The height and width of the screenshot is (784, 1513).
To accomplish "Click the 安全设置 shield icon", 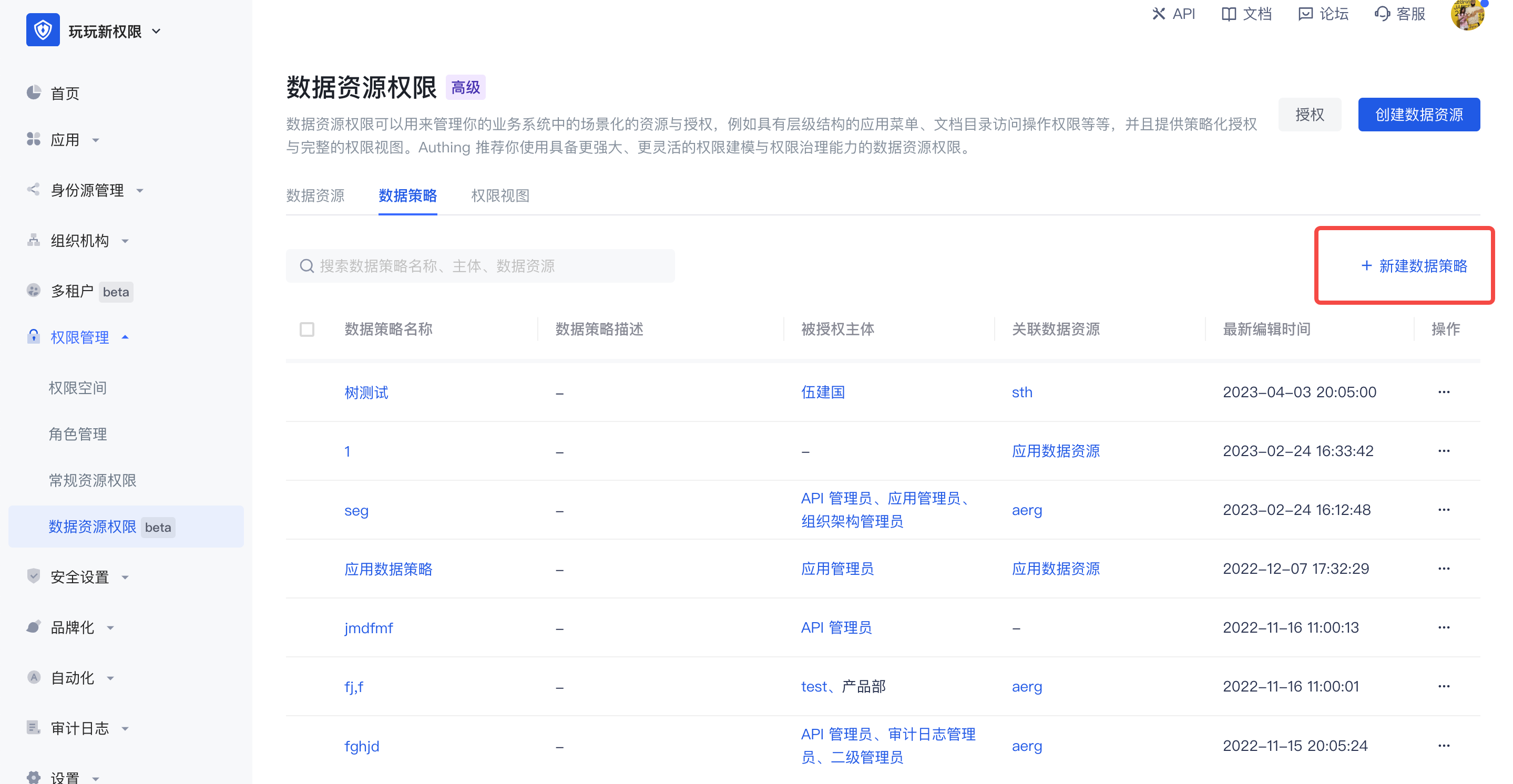I will click(x=34, y=576).
